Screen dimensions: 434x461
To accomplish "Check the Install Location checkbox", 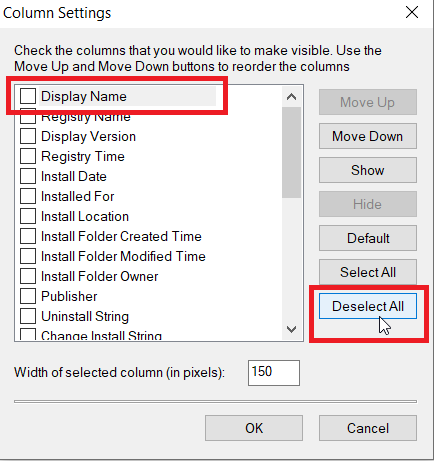I will [28, 216].
